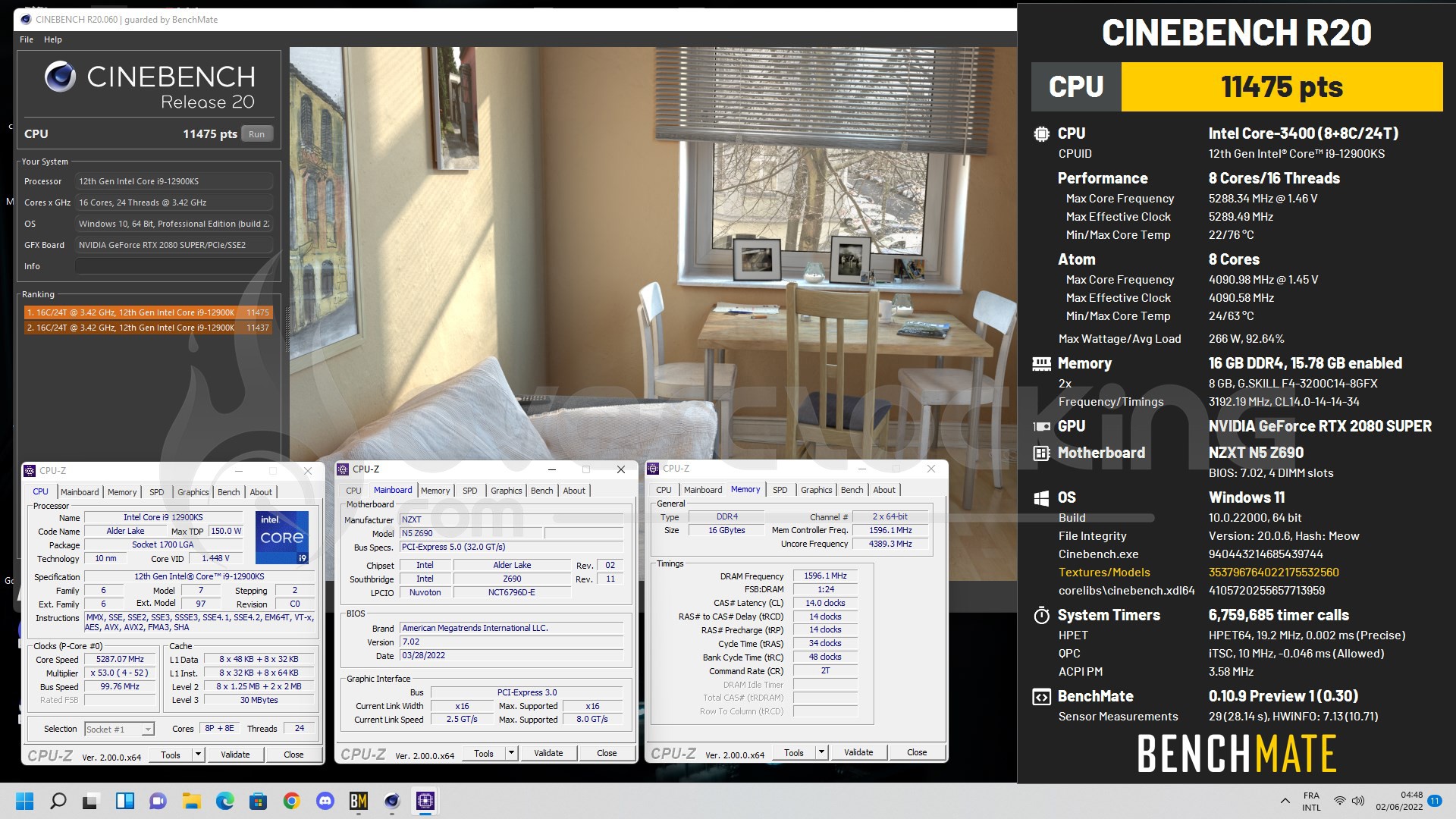Viewport: 1456px width, 819px height.
Task: Select first ranking entry scoring 11475
Action: pos(148,312)
